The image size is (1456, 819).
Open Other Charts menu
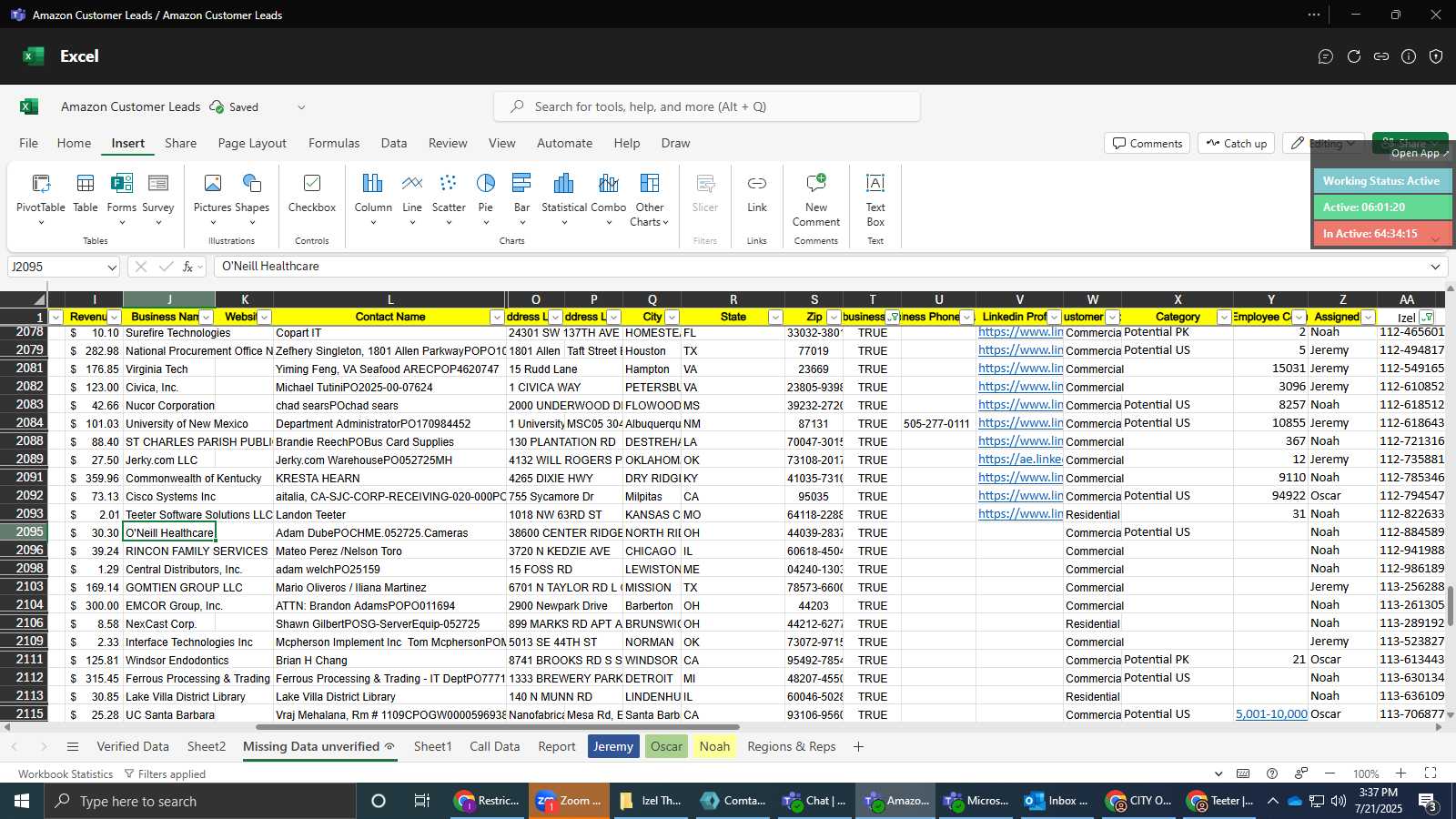click(x=649, y=199)
